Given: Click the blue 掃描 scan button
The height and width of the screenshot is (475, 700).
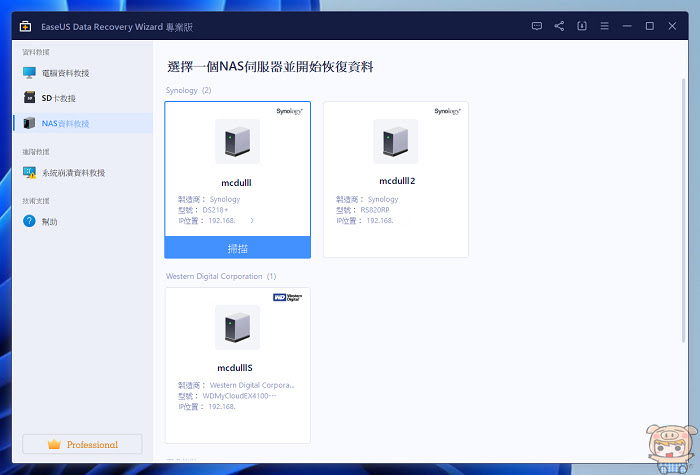Looking at the screenshot, I should [x=238, y=248].
